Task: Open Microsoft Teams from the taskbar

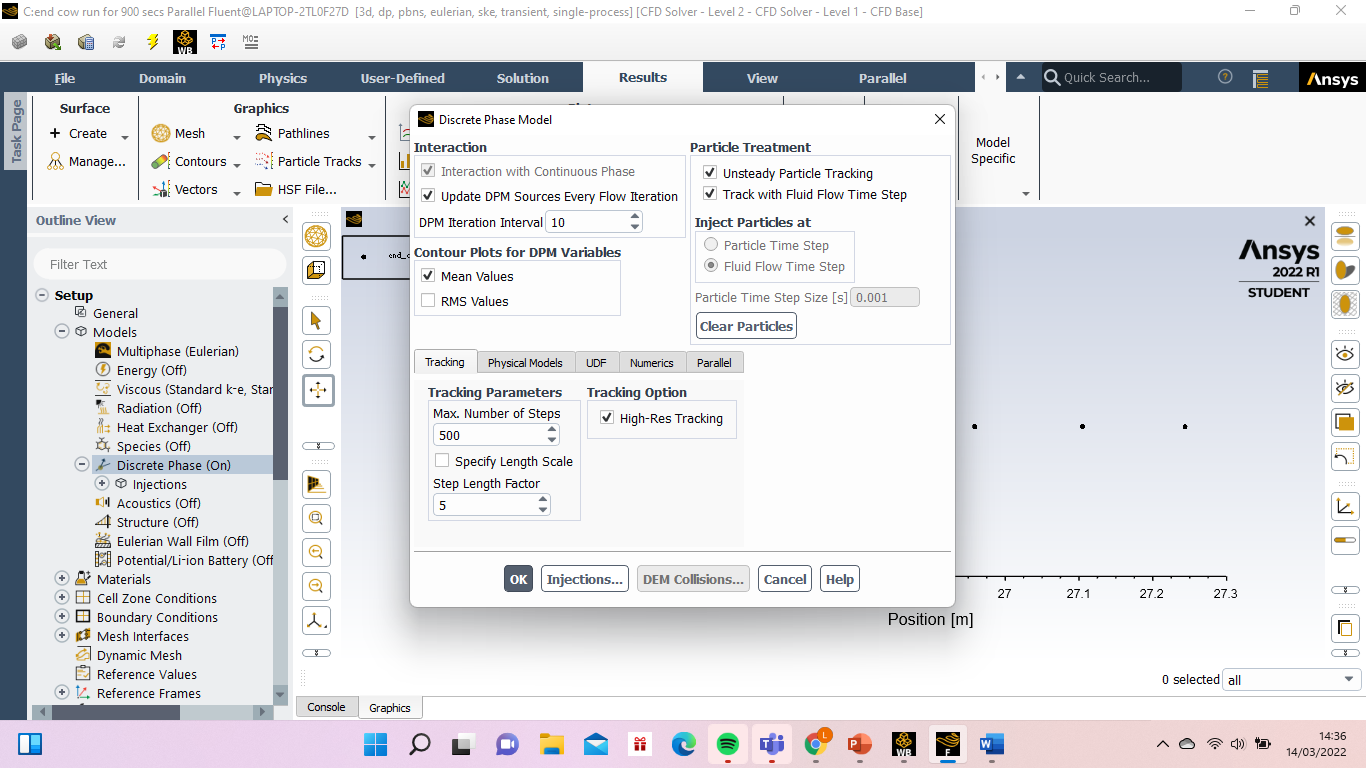Action: tap(771, 745)
